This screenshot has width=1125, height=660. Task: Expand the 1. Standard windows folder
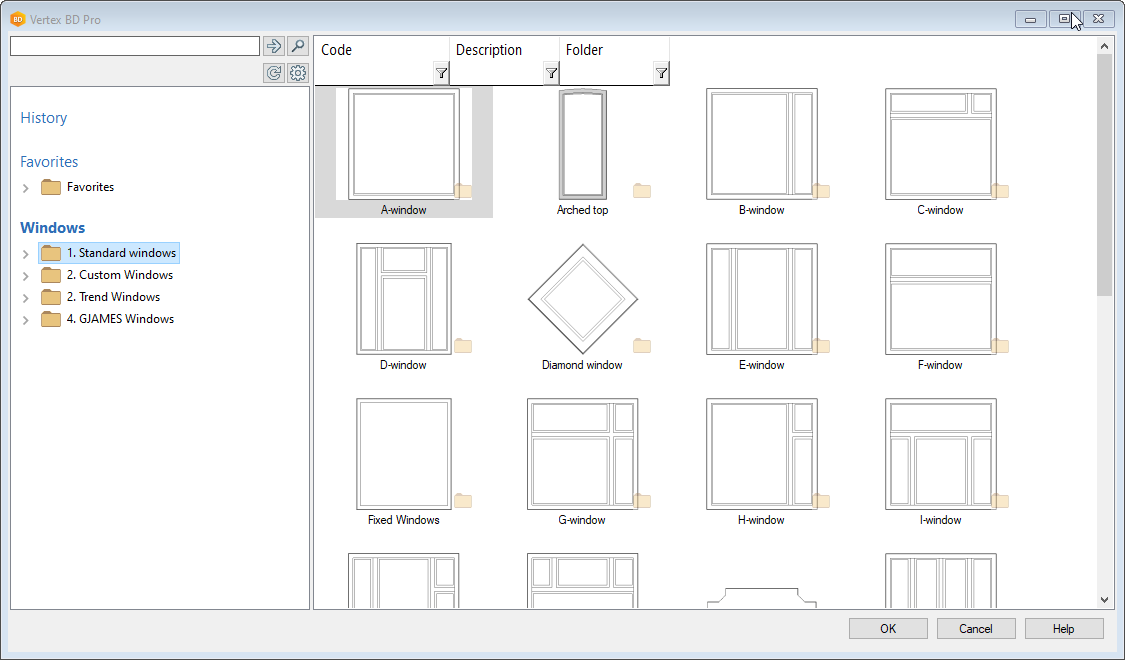click(26, 254)
